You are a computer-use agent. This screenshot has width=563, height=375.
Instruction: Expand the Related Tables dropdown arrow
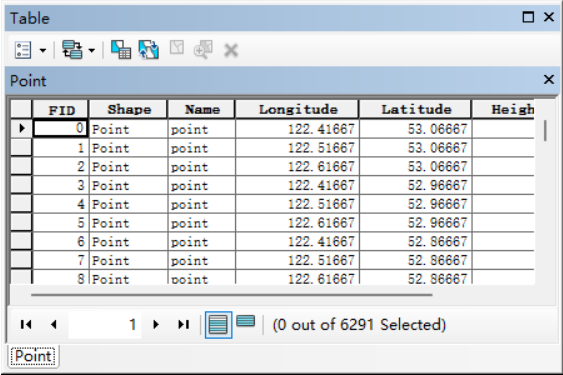click(92, 50)
